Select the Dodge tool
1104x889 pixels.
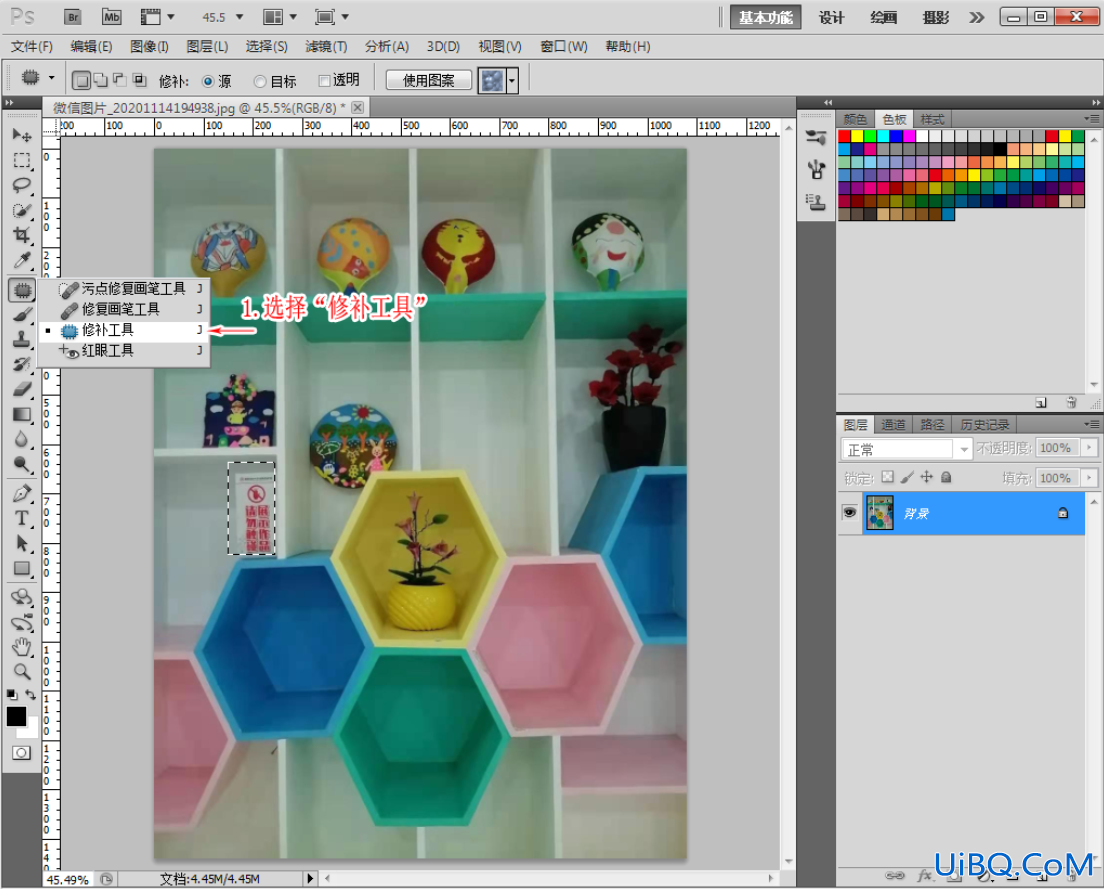22,465
